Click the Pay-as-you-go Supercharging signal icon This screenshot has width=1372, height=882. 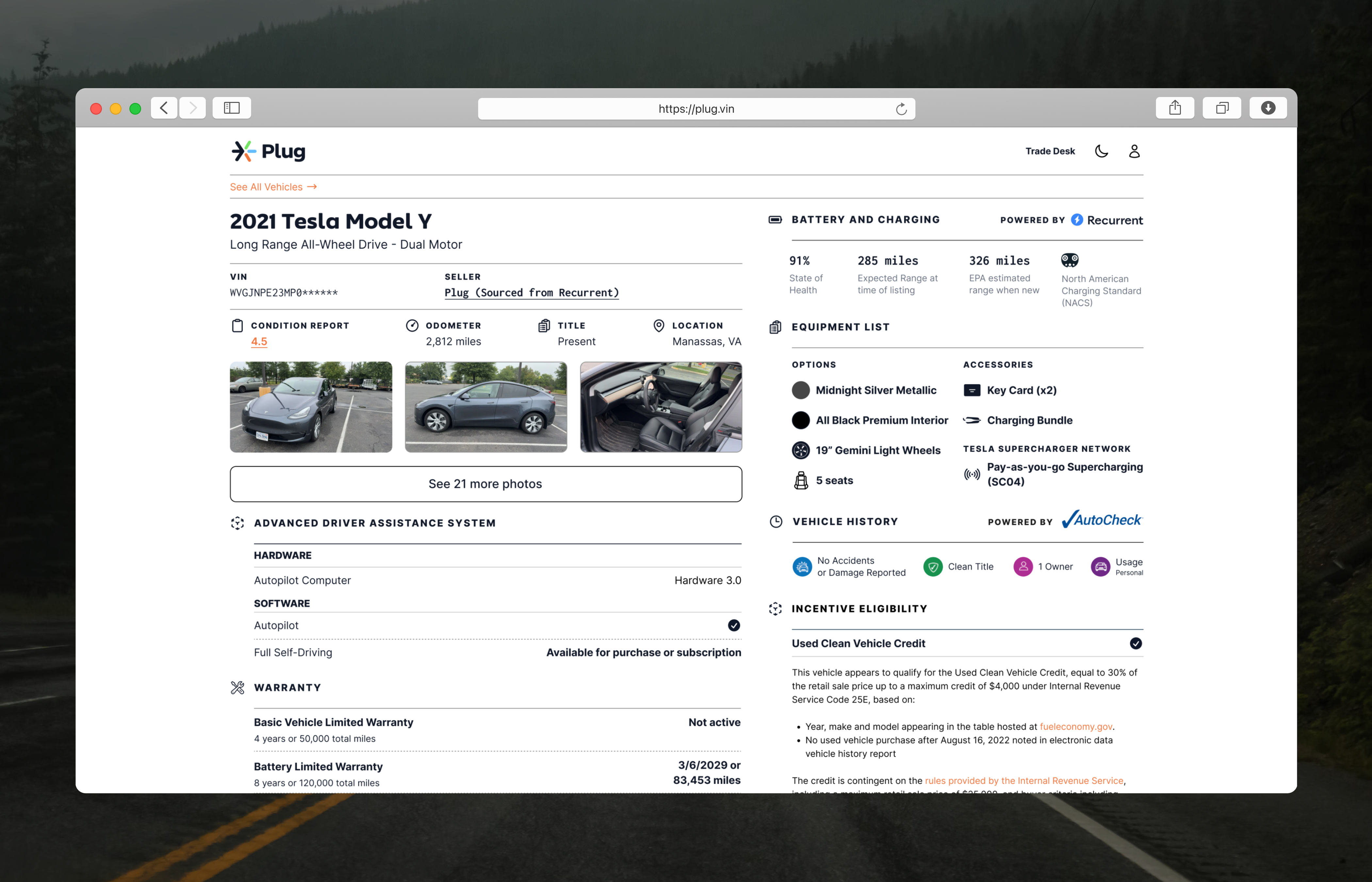972,474
